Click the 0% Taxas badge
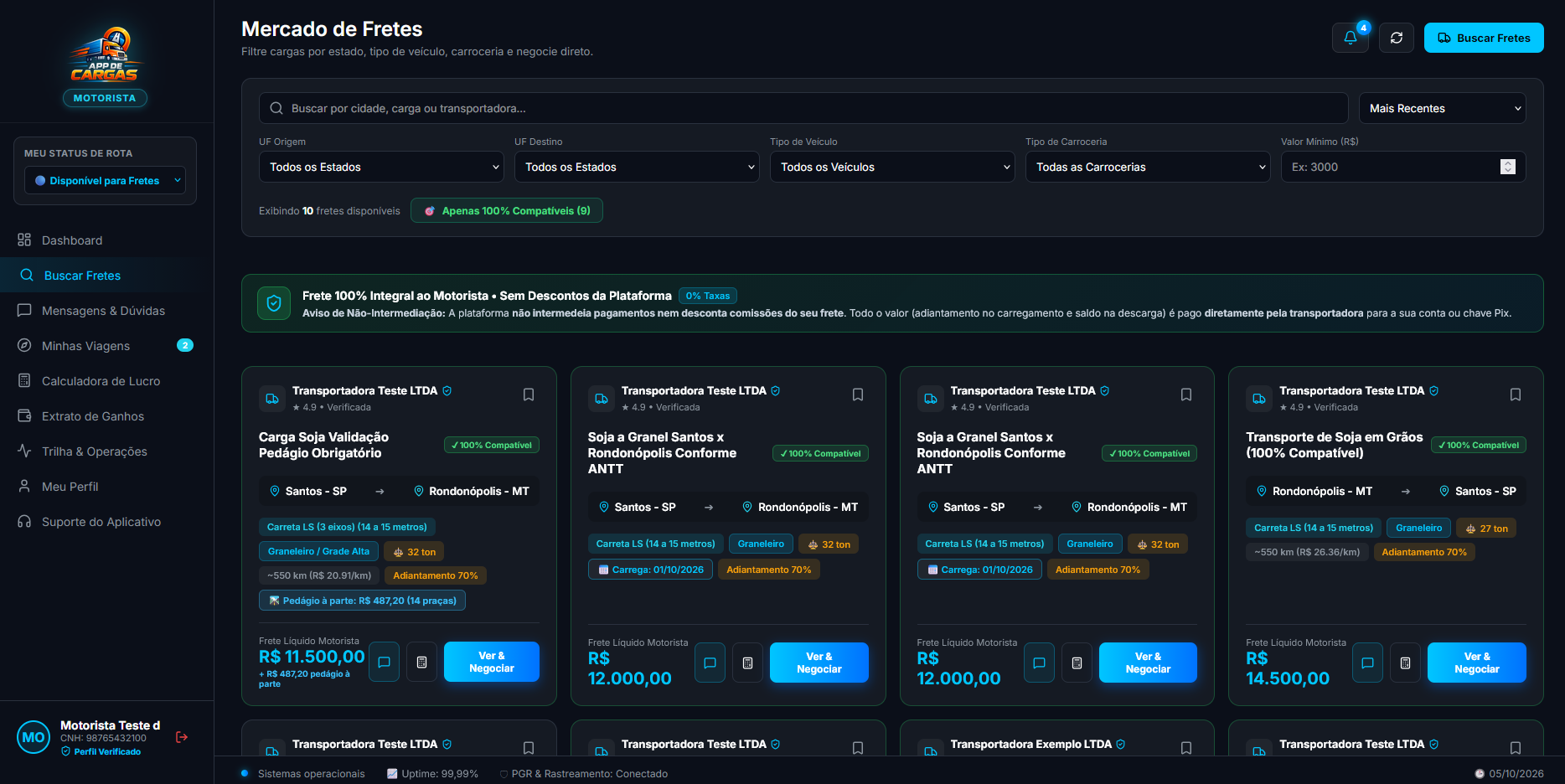Viewport: 1565px width, 784px height. pos(708,296)
